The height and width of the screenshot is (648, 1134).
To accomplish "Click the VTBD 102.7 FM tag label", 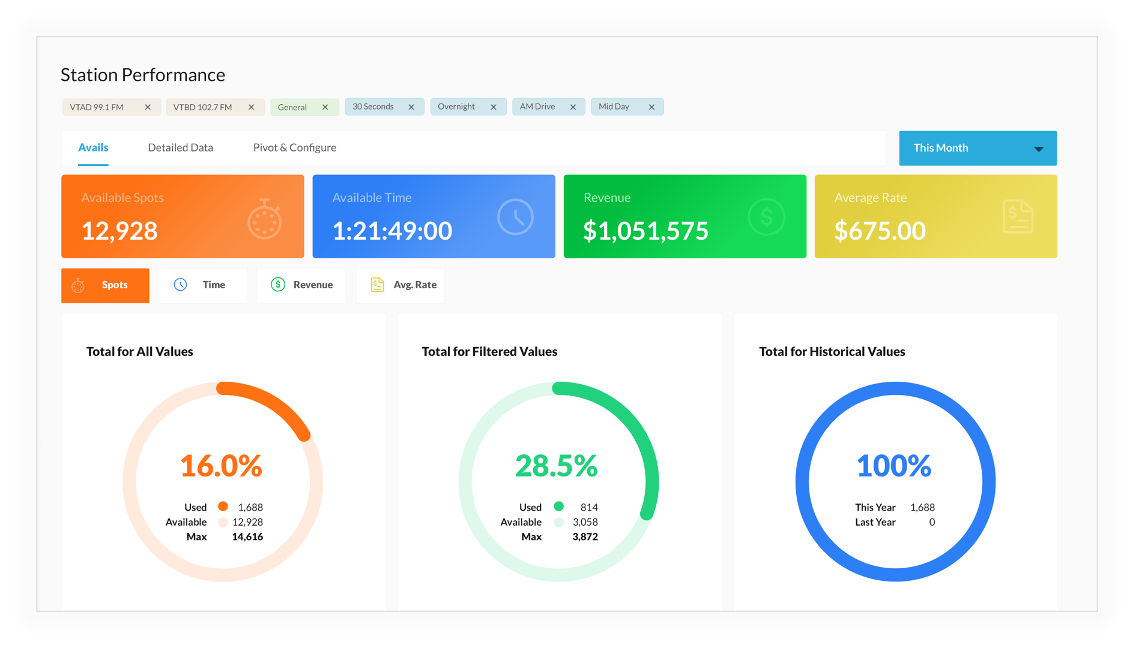I will [x=202, y=107].
